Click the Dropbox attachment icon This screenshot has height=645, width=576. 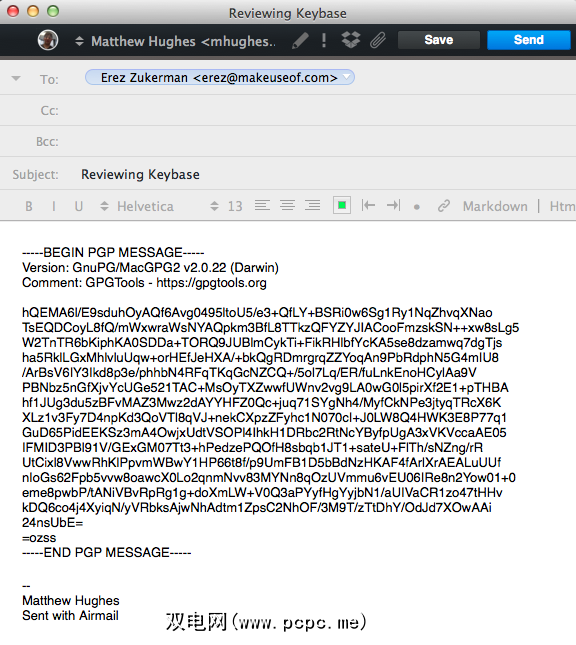click(x=351, y=40)
